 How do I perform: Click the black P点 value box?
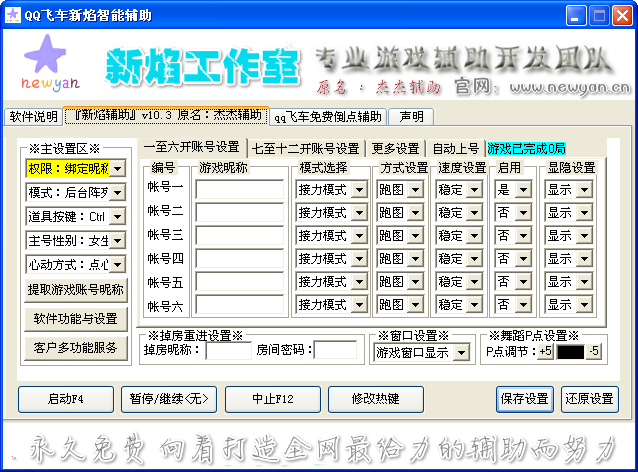[x=570, y=352]
